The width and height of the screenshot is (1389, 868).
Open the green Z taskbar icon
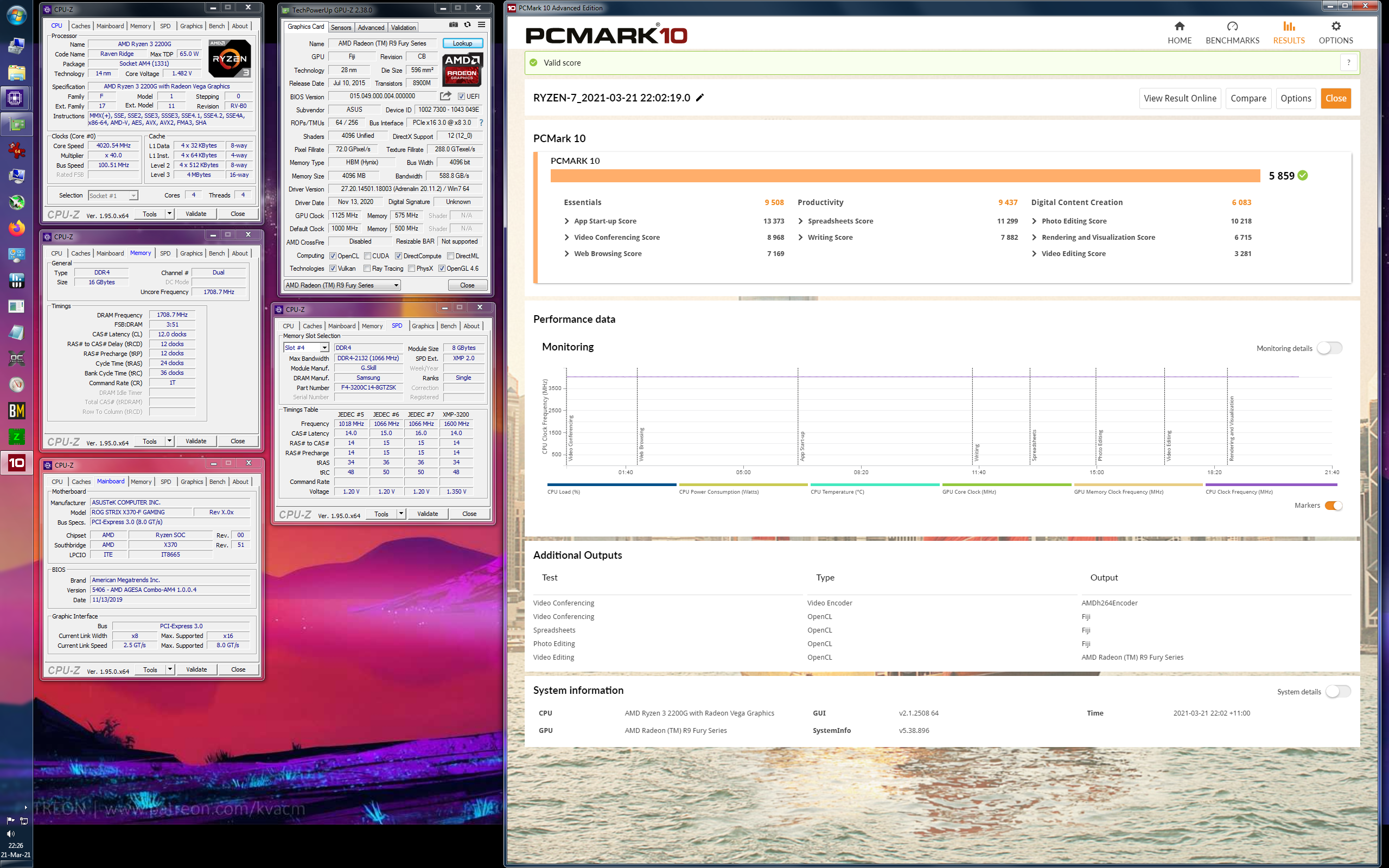[x=16, y=437]
